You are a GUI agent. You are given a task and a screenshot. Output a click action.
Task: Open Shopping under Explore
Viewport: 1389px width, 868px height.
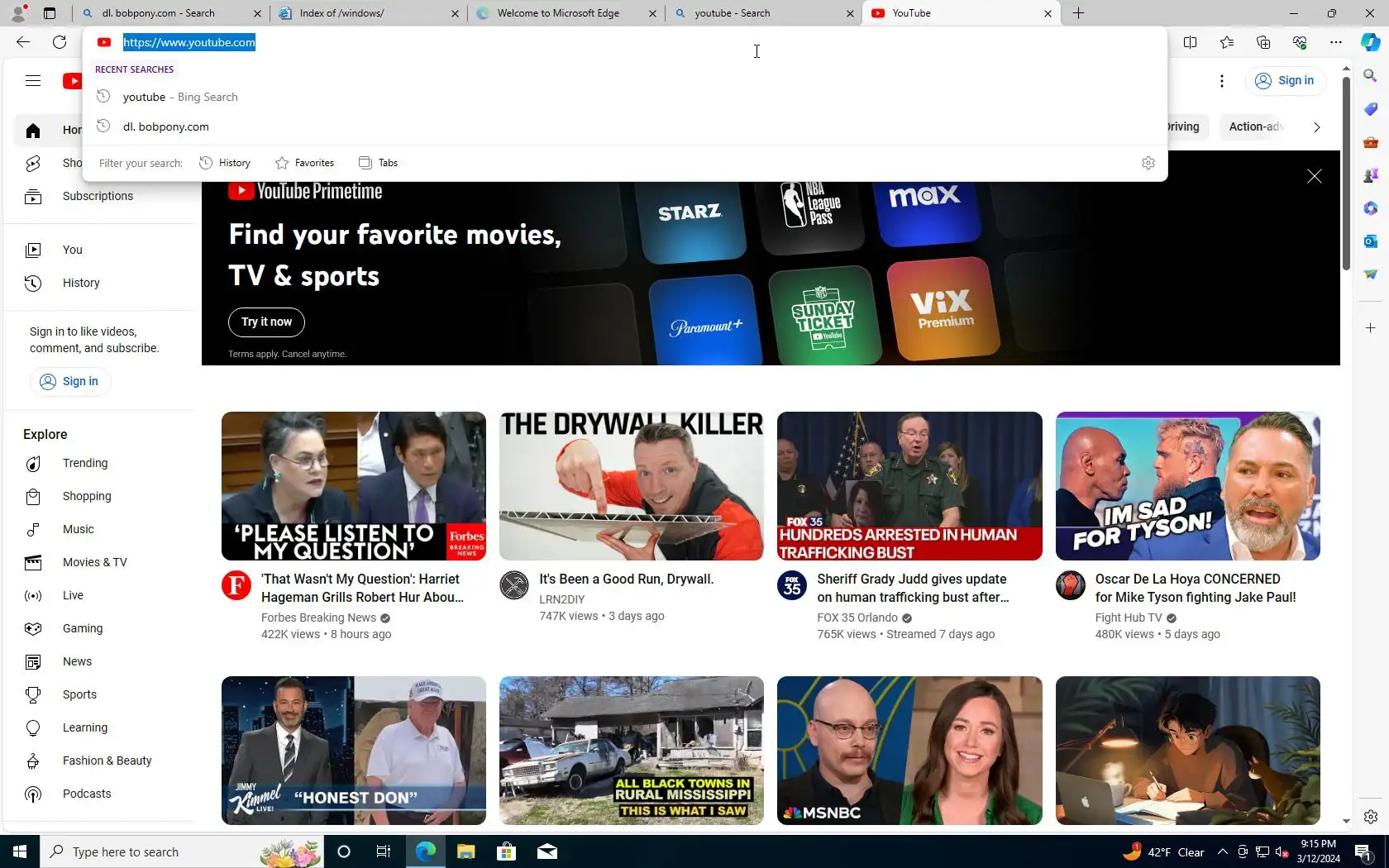point(98,496)
